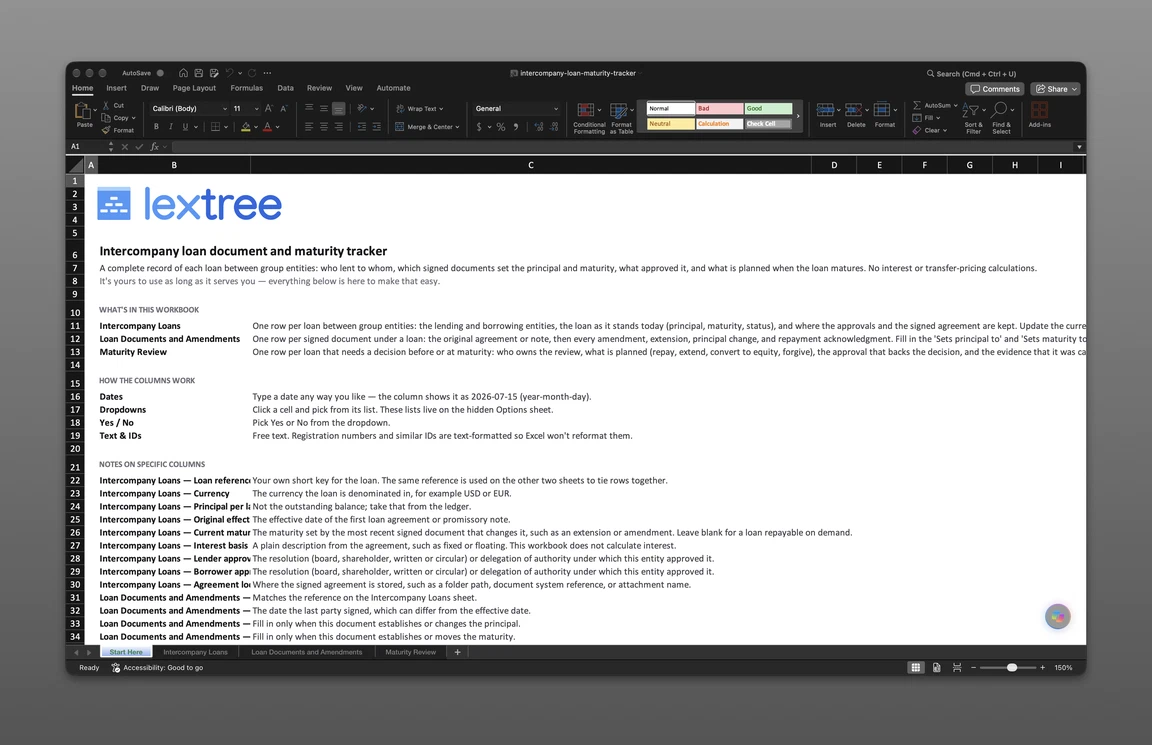1152x745 pixels.
Task: Click the Name Box showing A1
Action: pos(87,147)
